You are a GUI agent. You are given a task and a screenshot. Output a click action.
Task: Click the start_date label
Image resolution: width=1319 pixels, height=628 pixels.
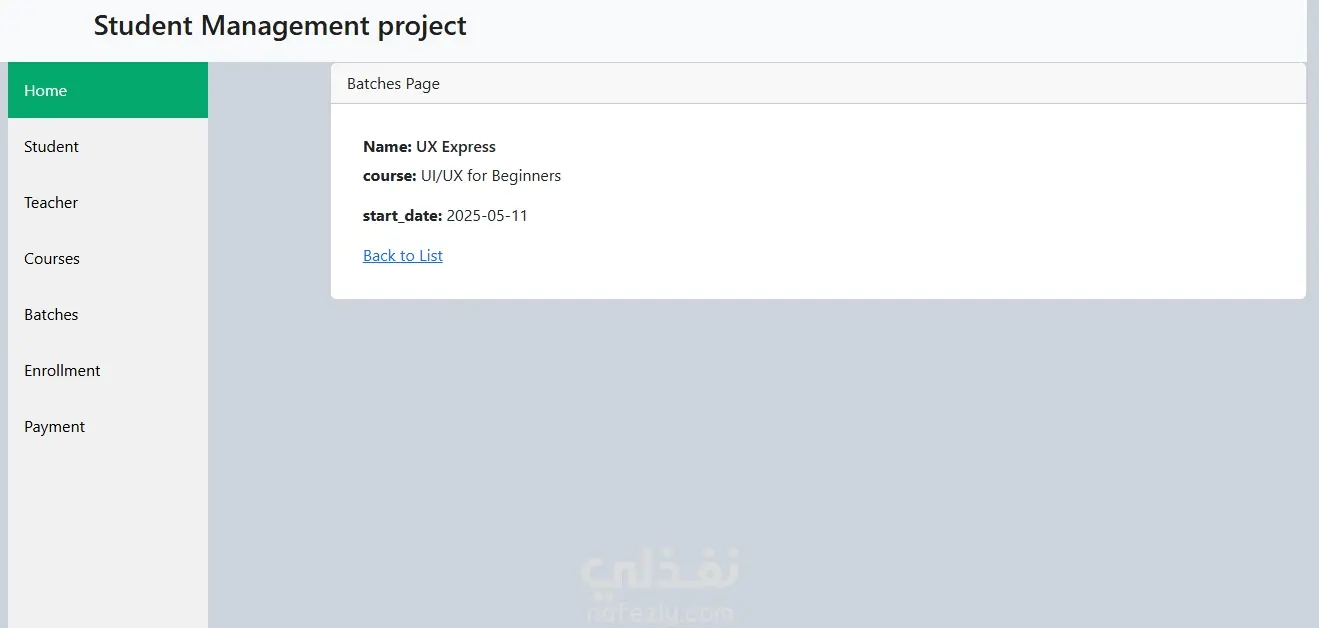402,216
